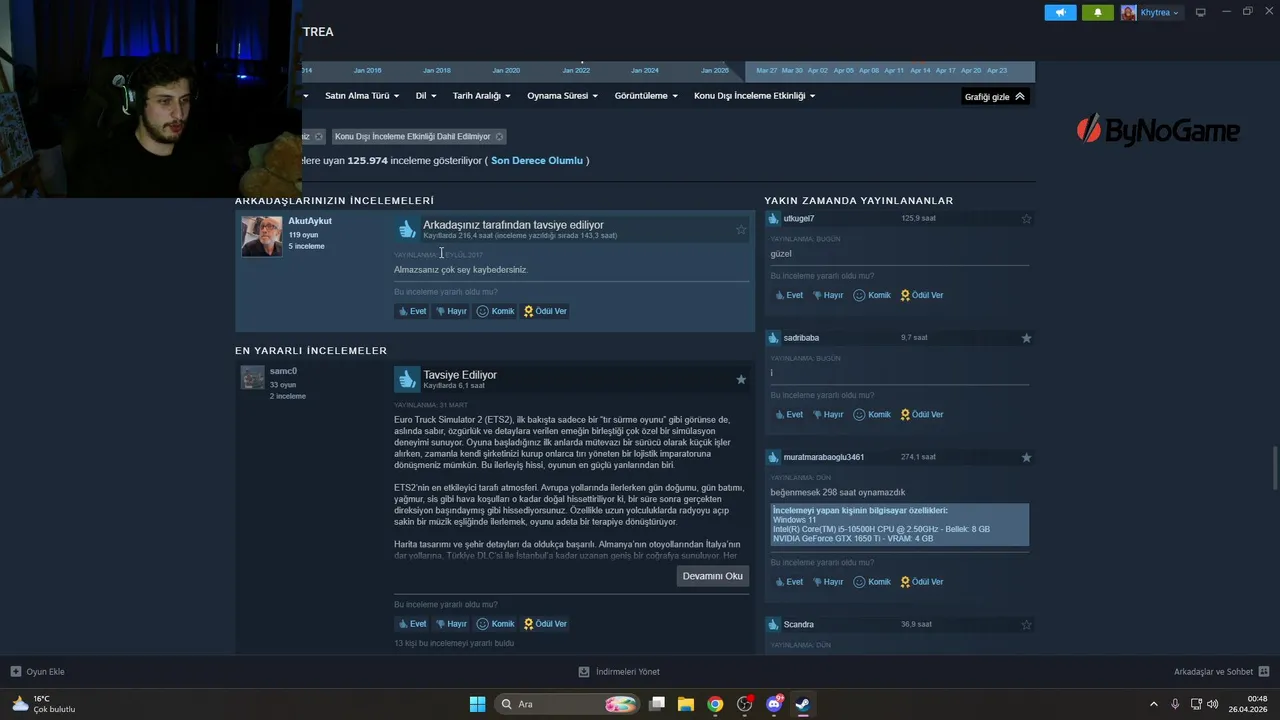
Task: Mark AkutAykut's review as Komik
Action: pyautogui.click(x=495, y=311)
